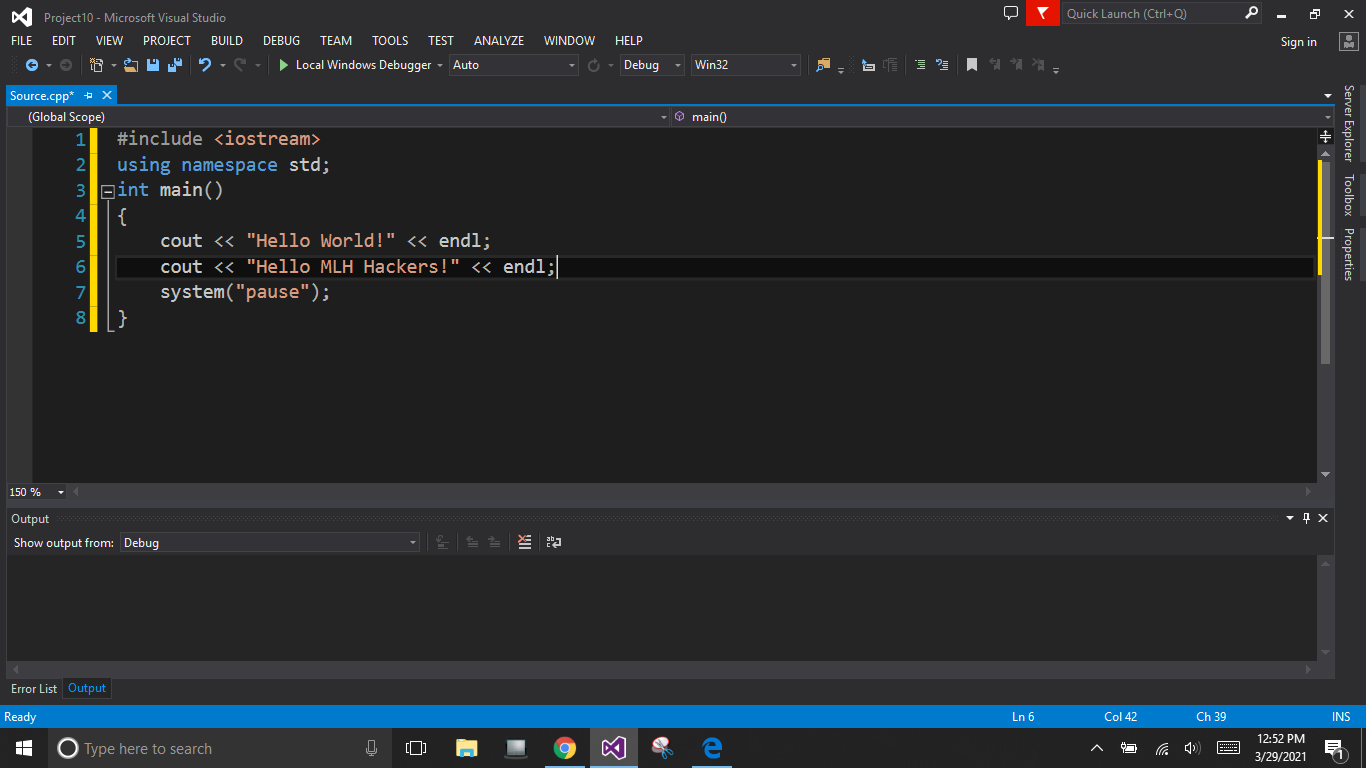Image resolution: width=1366 pixels, height=768 pixels.
Task: Click the Output window position dropdown arrow
Action: pyautogui.click(x=1289, y=518)
